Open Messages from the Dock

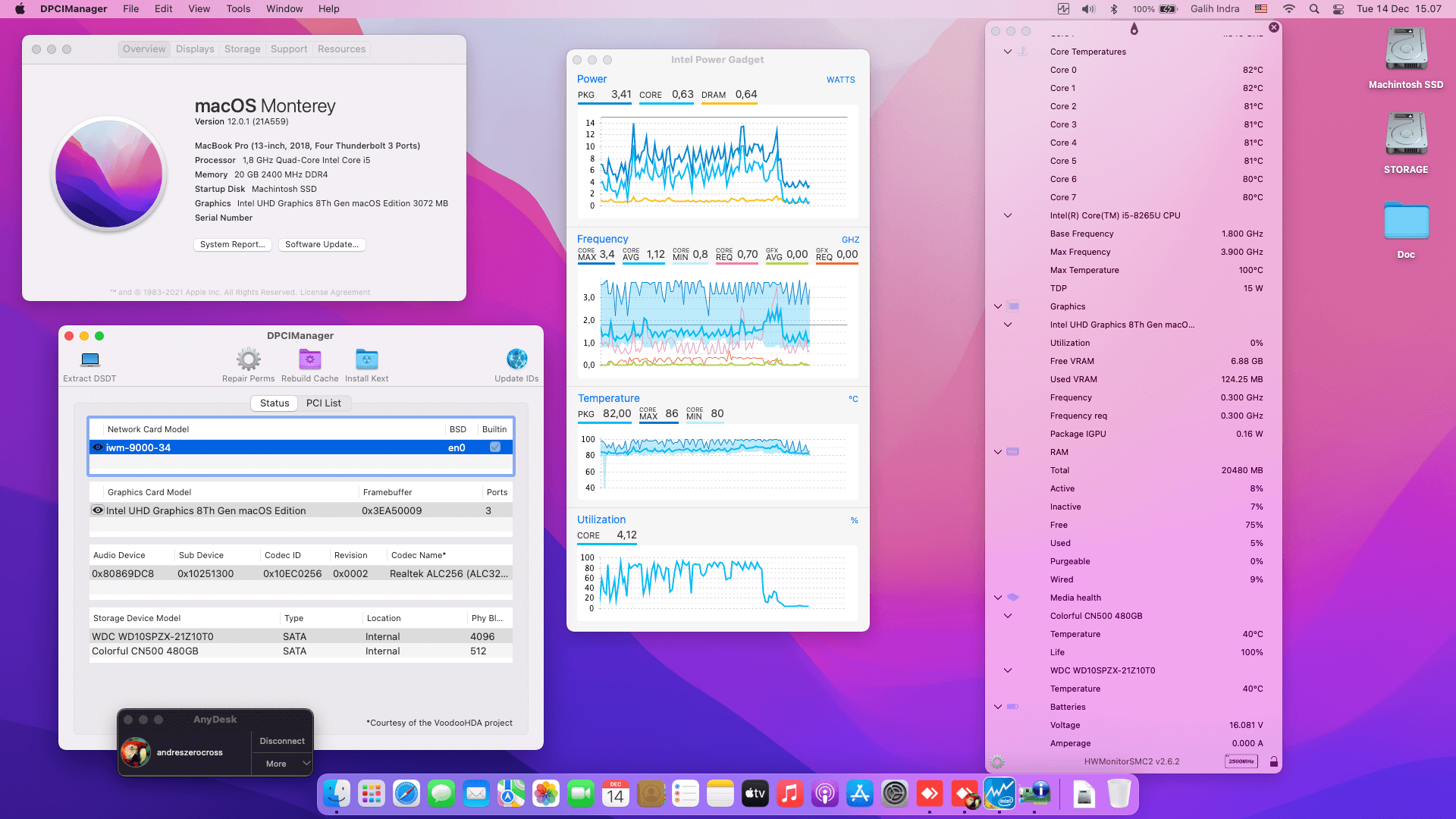(441, 794)
